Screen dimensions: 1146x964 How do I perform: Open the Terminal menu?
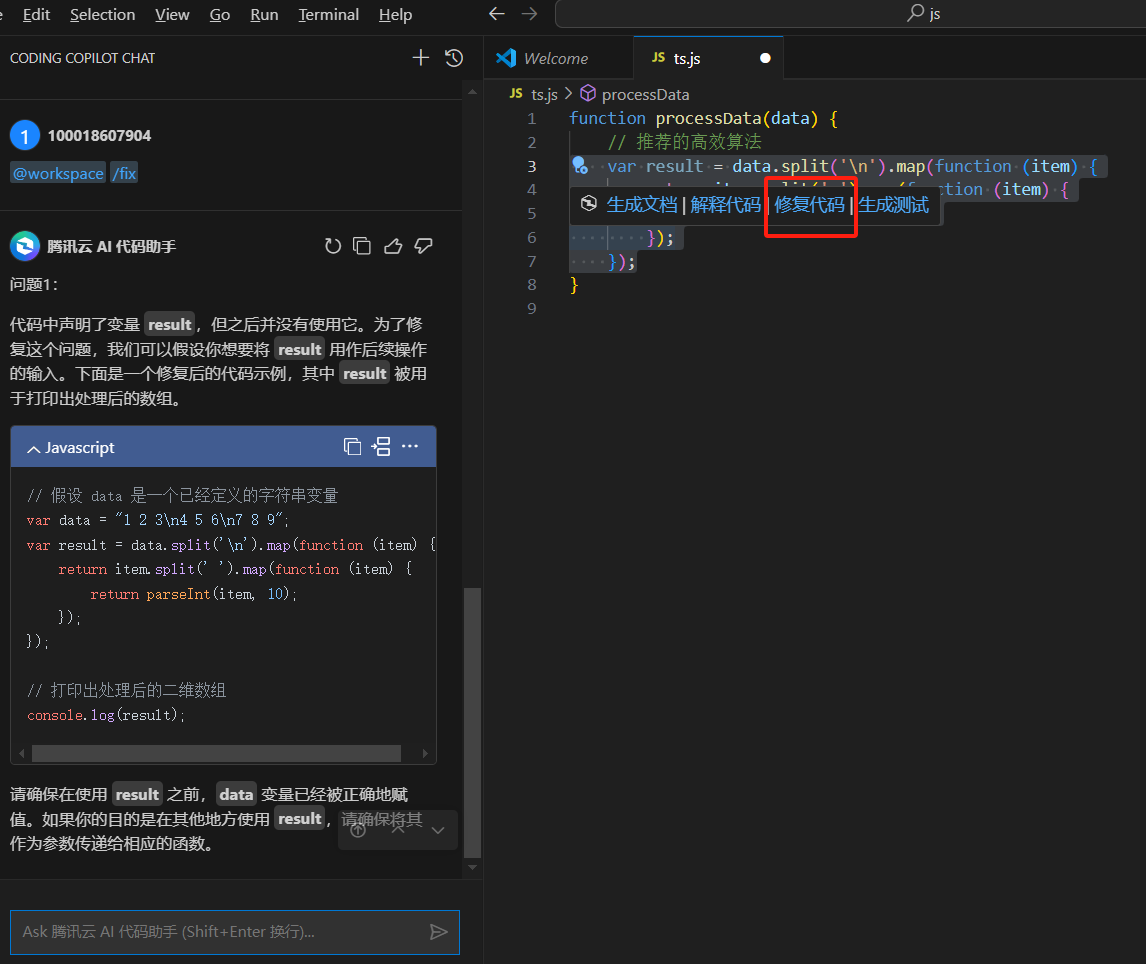pos(329,15)
